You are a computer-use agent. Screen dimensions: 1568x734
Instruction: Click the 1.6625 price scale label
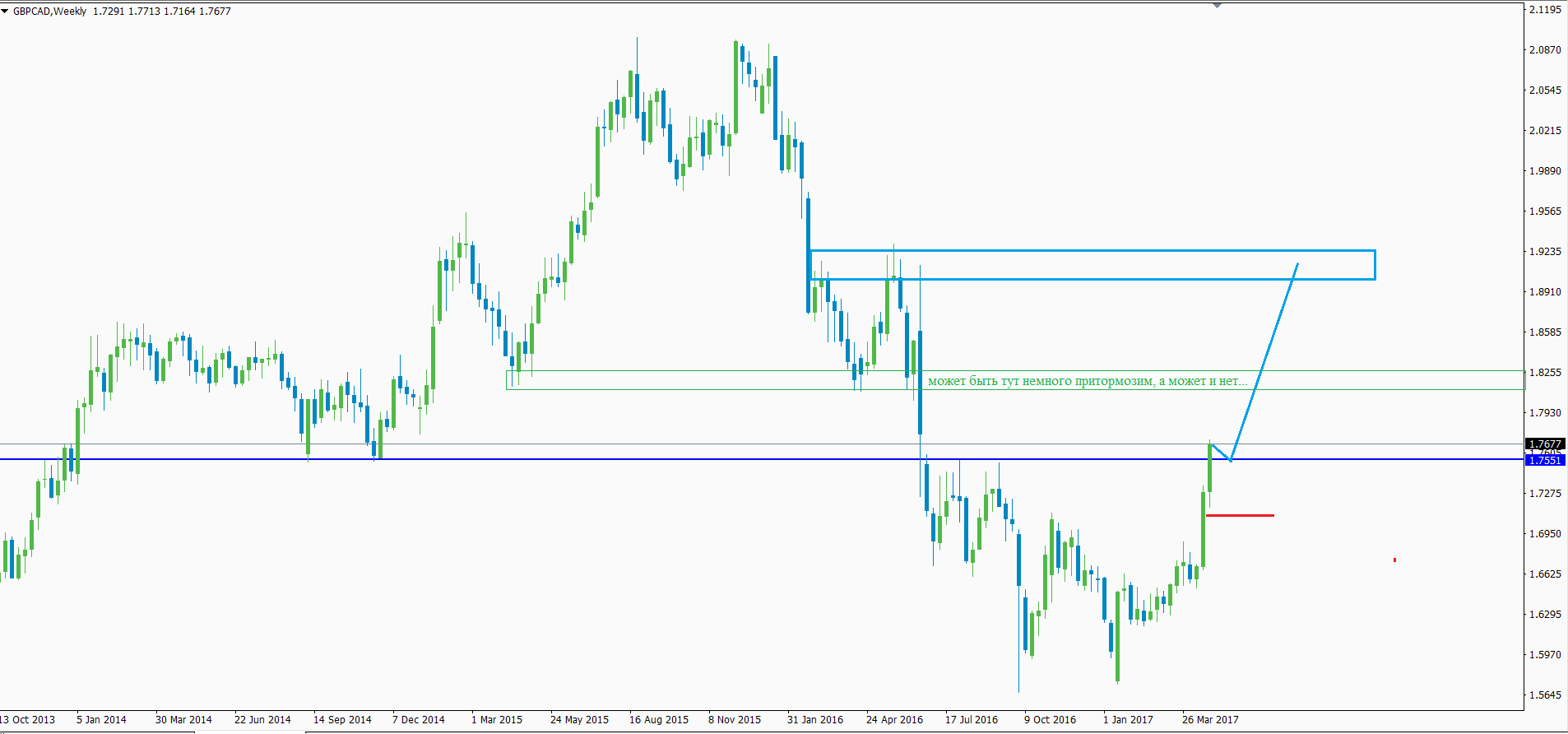pyautogui.click(x=1545, y=574)
